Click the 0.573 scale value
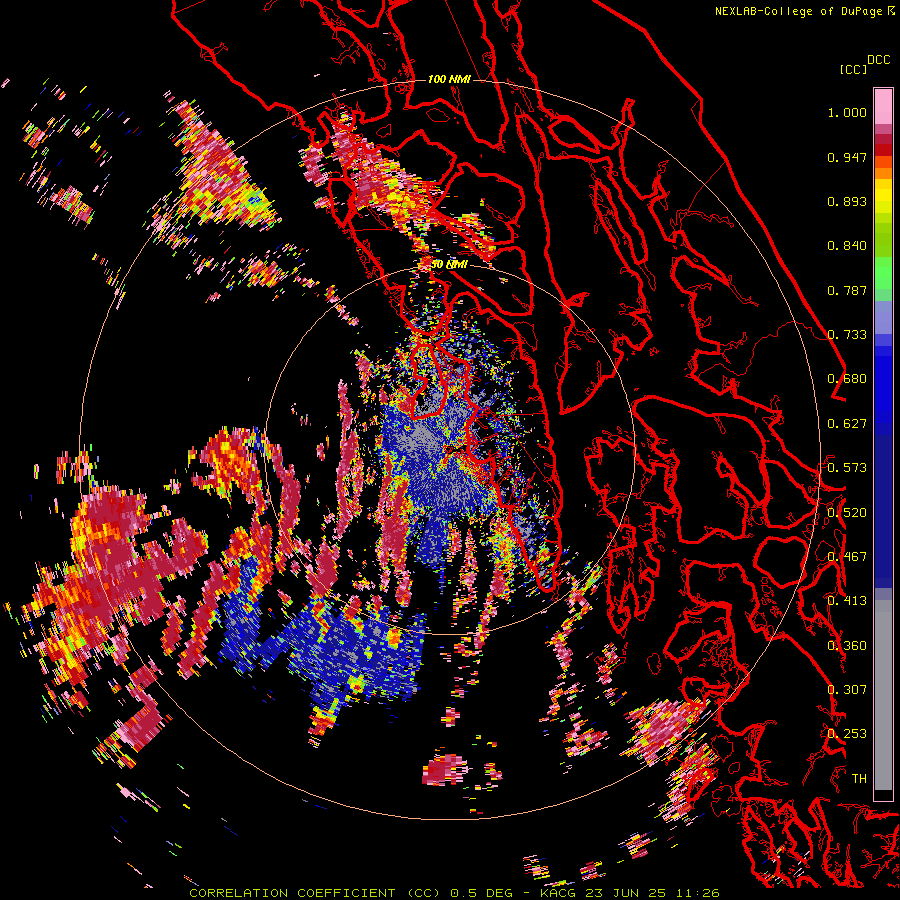Viewport: 900px width, 900px height. [x=847, y=468]
